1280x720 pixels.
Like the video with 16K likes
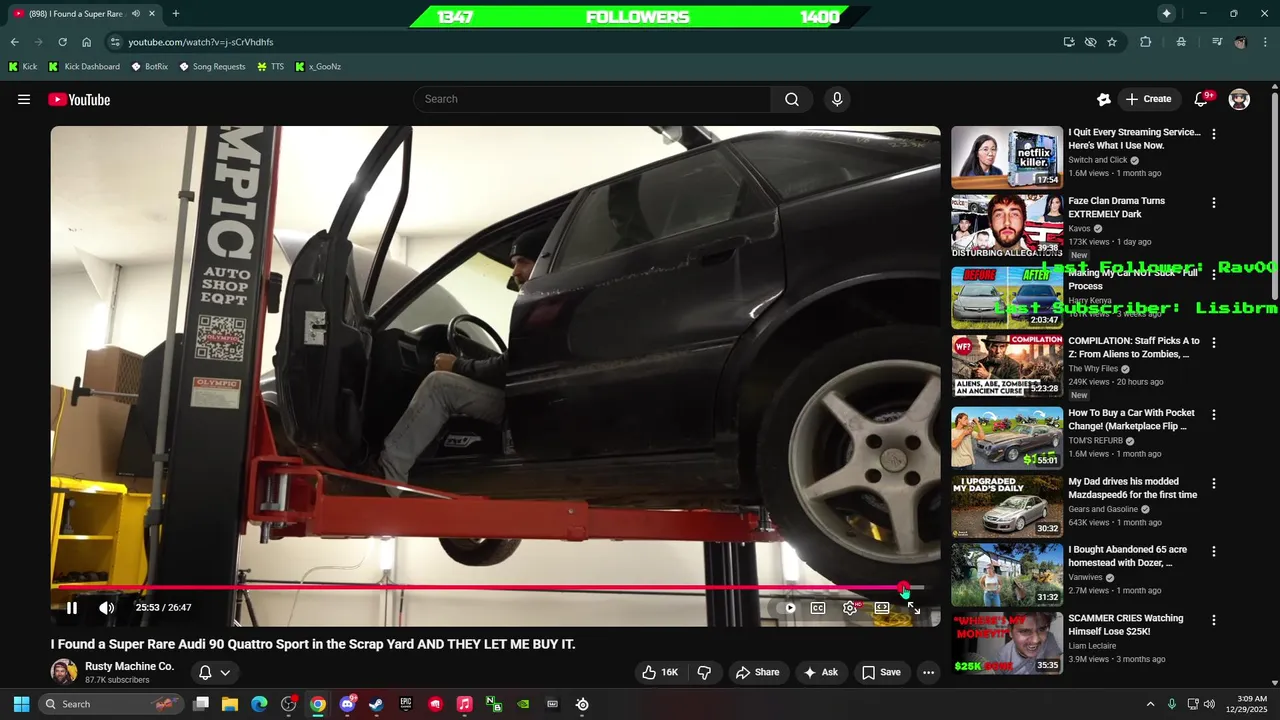tap(660, 672)
